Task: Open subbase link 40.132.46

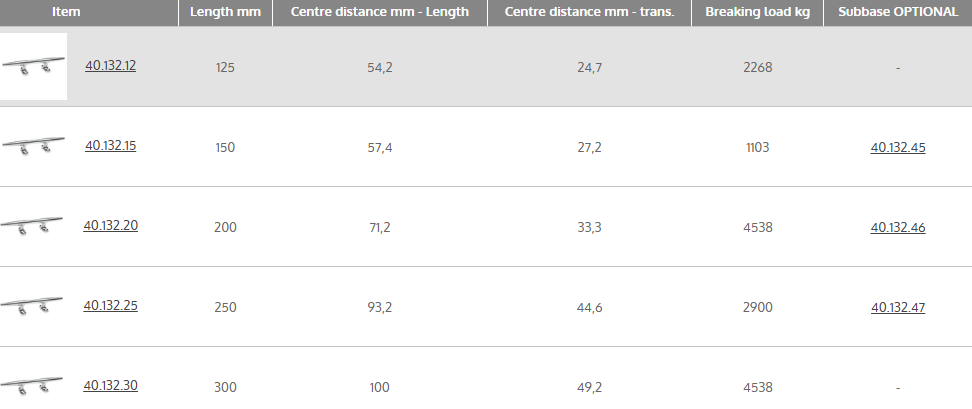Action: (x=898, y=228)
